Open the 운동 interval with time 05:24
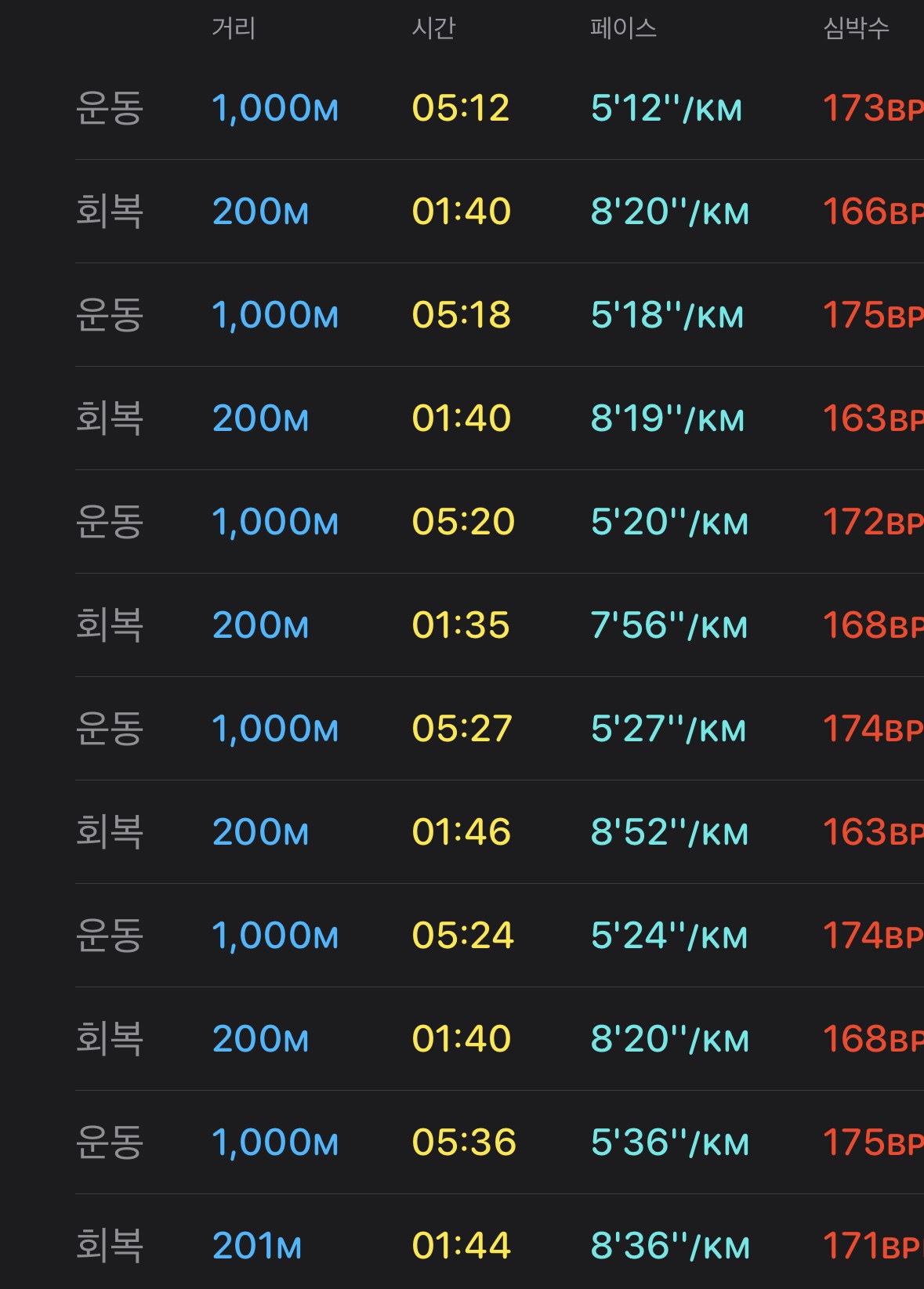This screenshot has width=924, height=1289. pos(499,936)
